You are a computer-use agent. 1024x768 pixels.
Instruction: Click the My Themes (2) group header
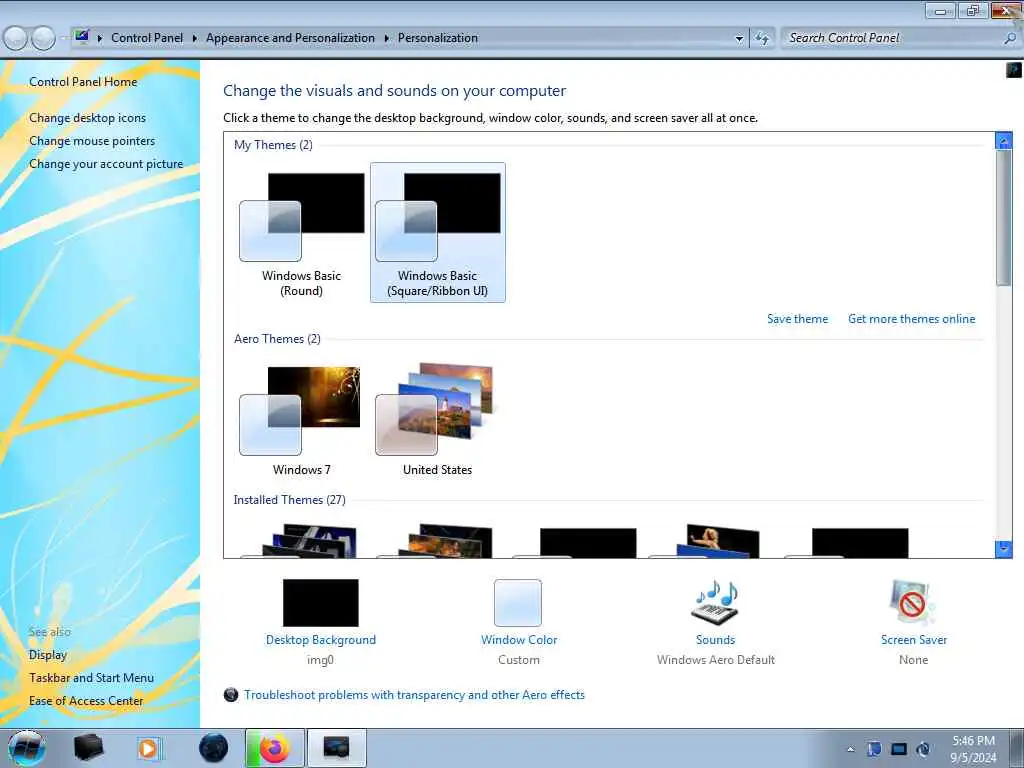(273, 144)
